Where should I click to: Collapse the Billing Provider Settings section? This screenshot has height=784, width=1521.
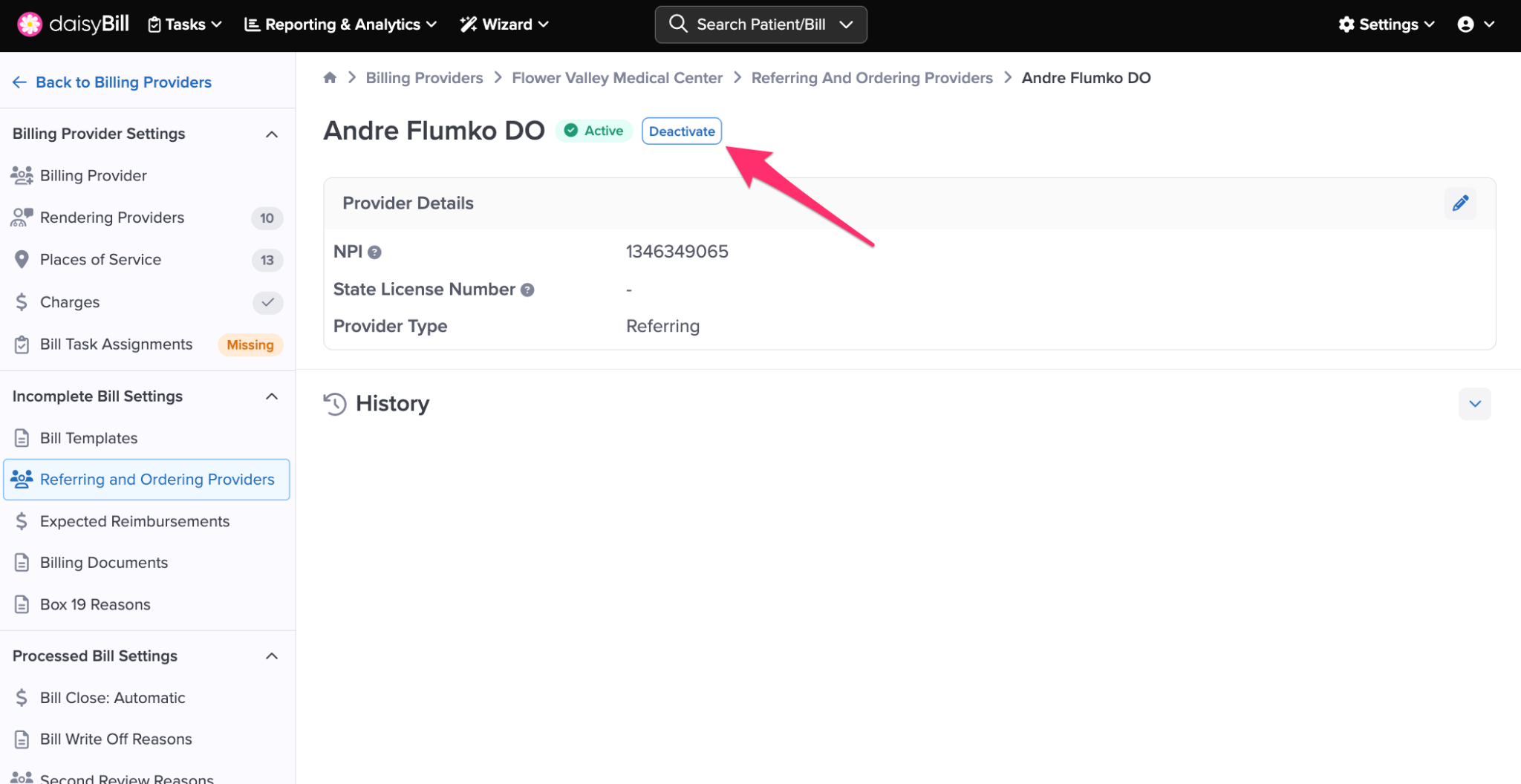tap(272, 134)
